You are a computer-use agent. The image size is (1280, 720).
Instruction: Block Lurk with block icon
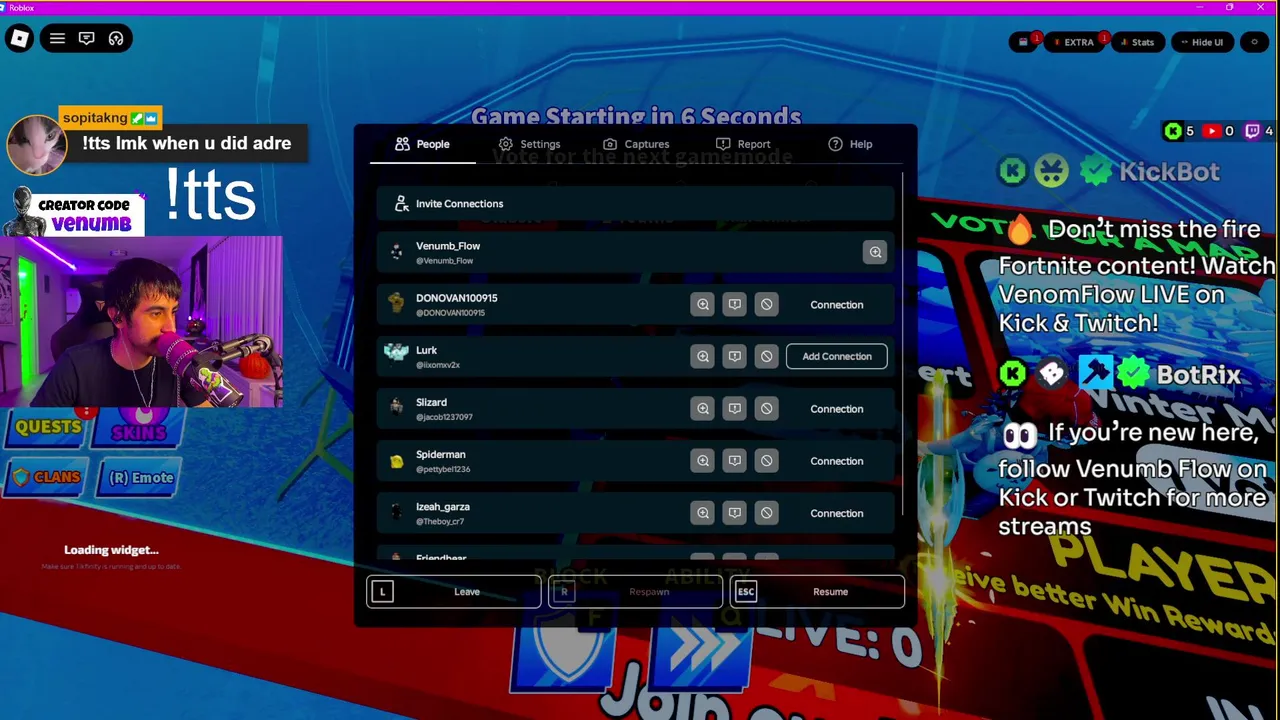pyautogui.click(x=767, y=356)
